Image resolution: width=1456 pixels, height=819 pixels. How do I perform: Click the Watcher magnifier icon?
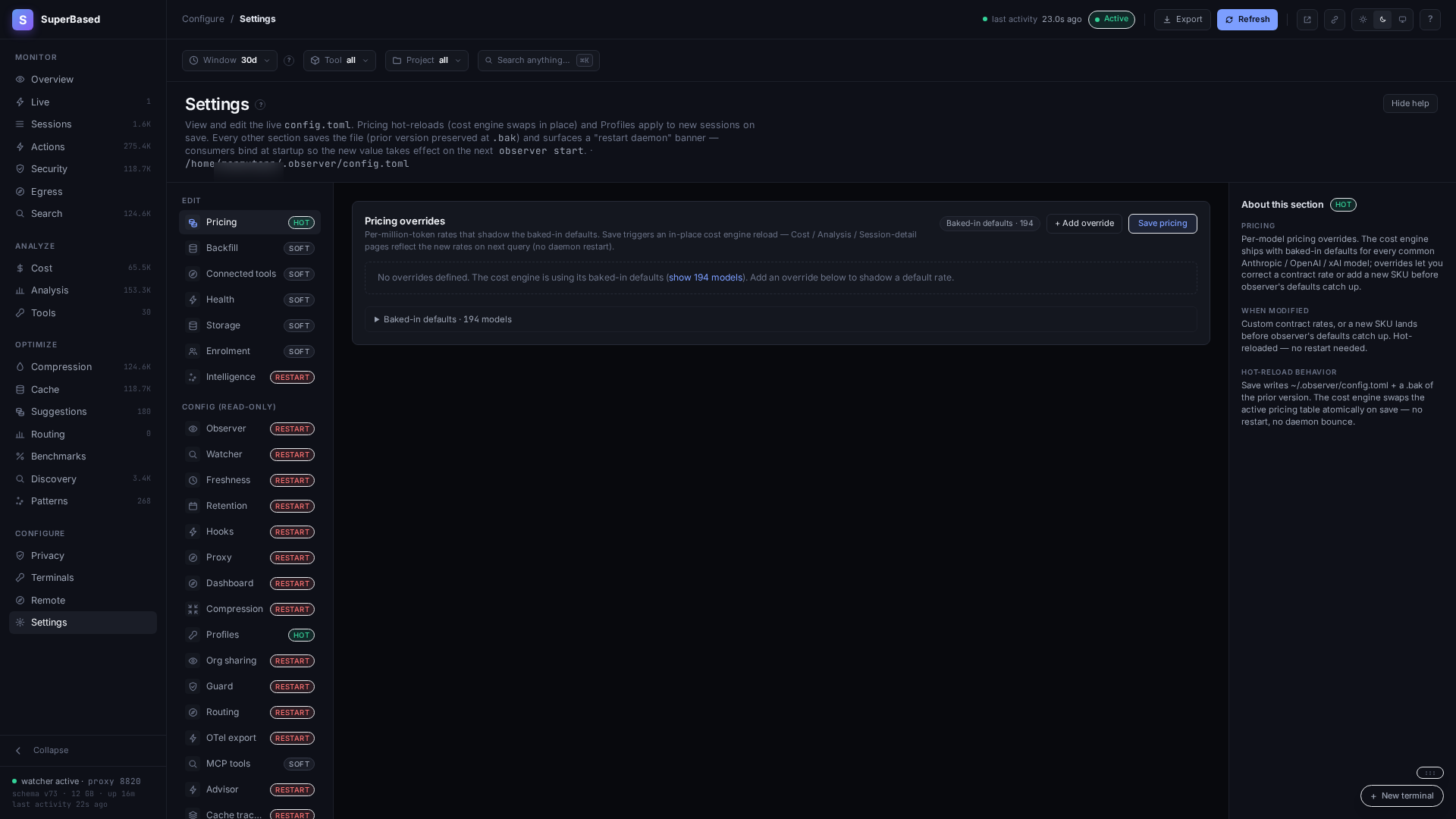(x=193, y=455)
